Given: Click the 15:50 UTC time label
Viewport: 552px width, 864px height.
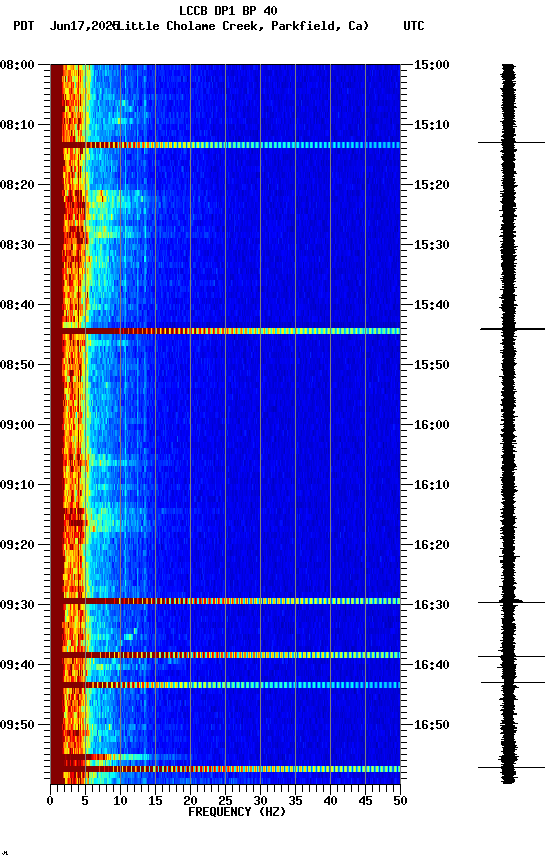Looking at the screenshot, I should [432, 365].
